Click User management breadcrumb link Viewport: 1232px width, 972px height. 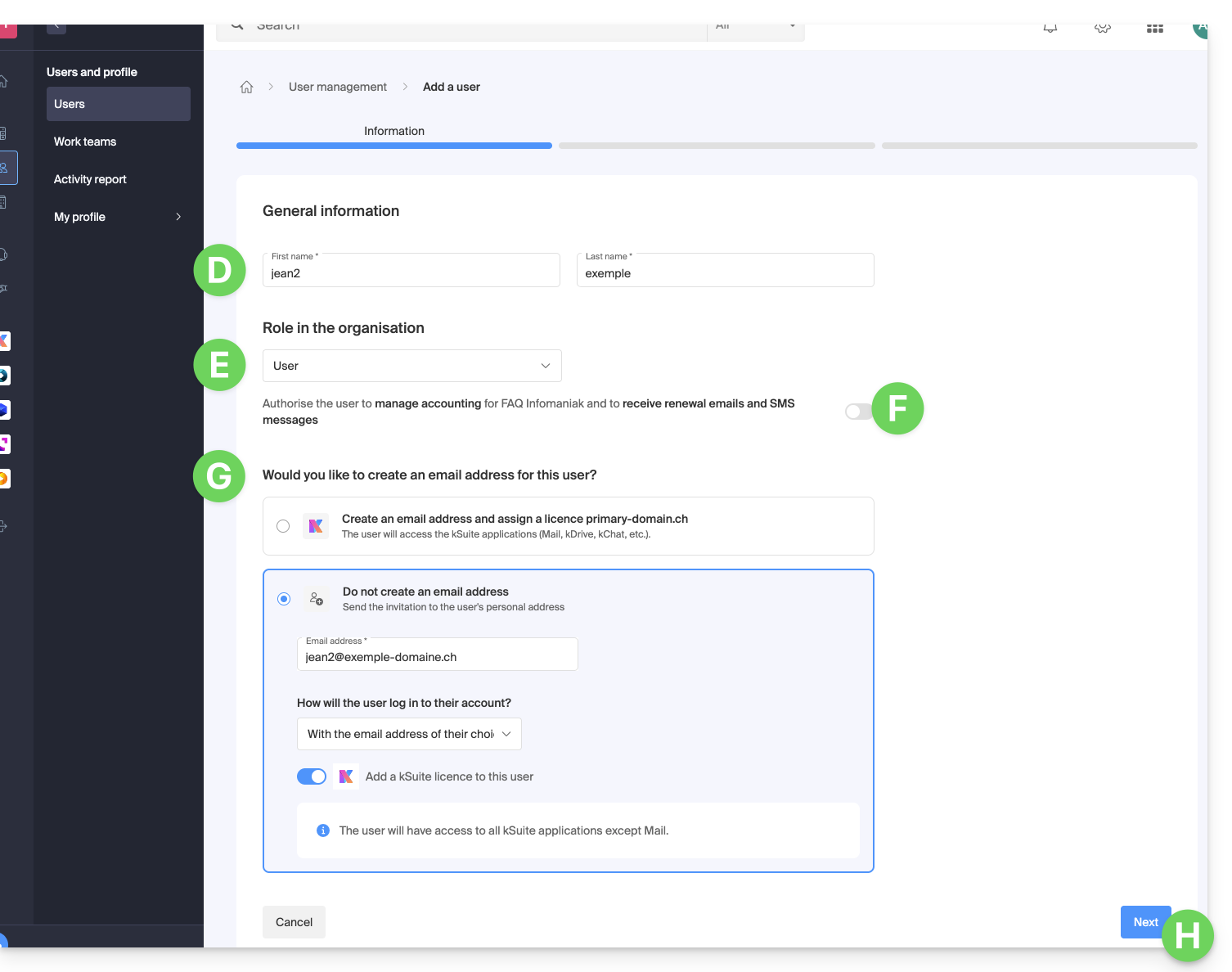pyautogui.click(x=338, y=87)
